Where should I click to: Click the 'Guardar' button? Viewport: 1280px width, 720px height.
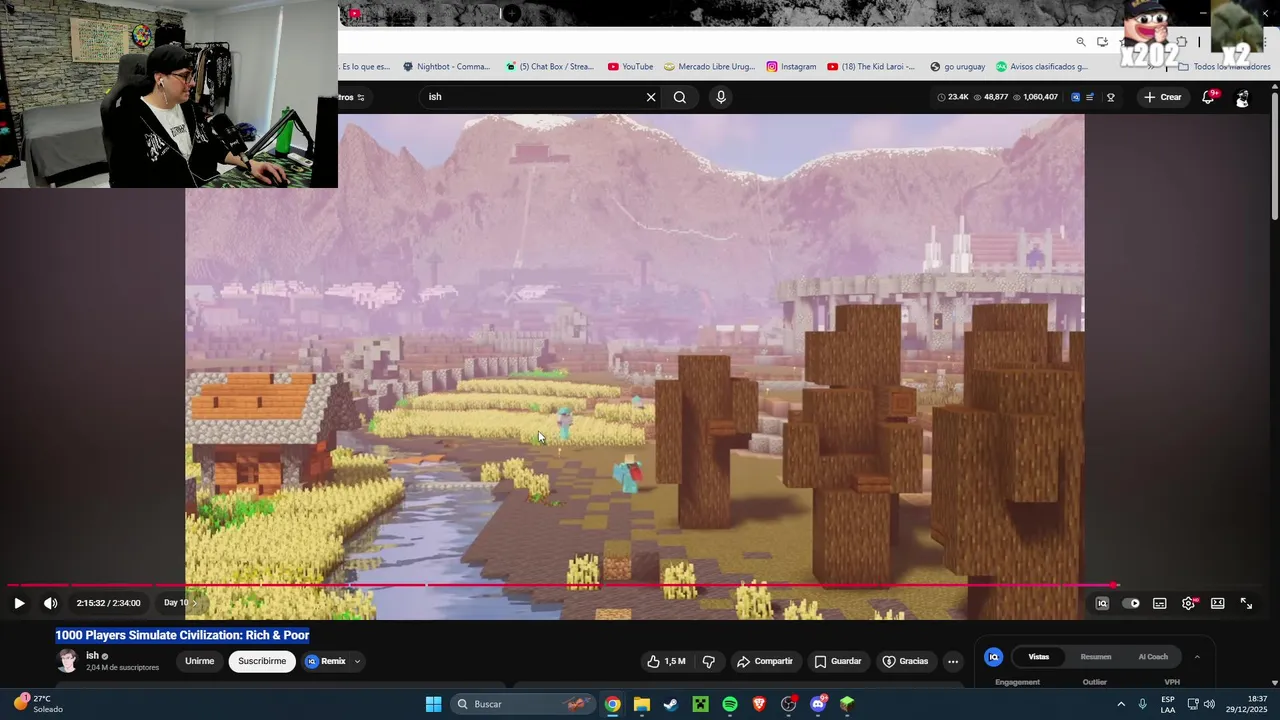click(838, 661)
